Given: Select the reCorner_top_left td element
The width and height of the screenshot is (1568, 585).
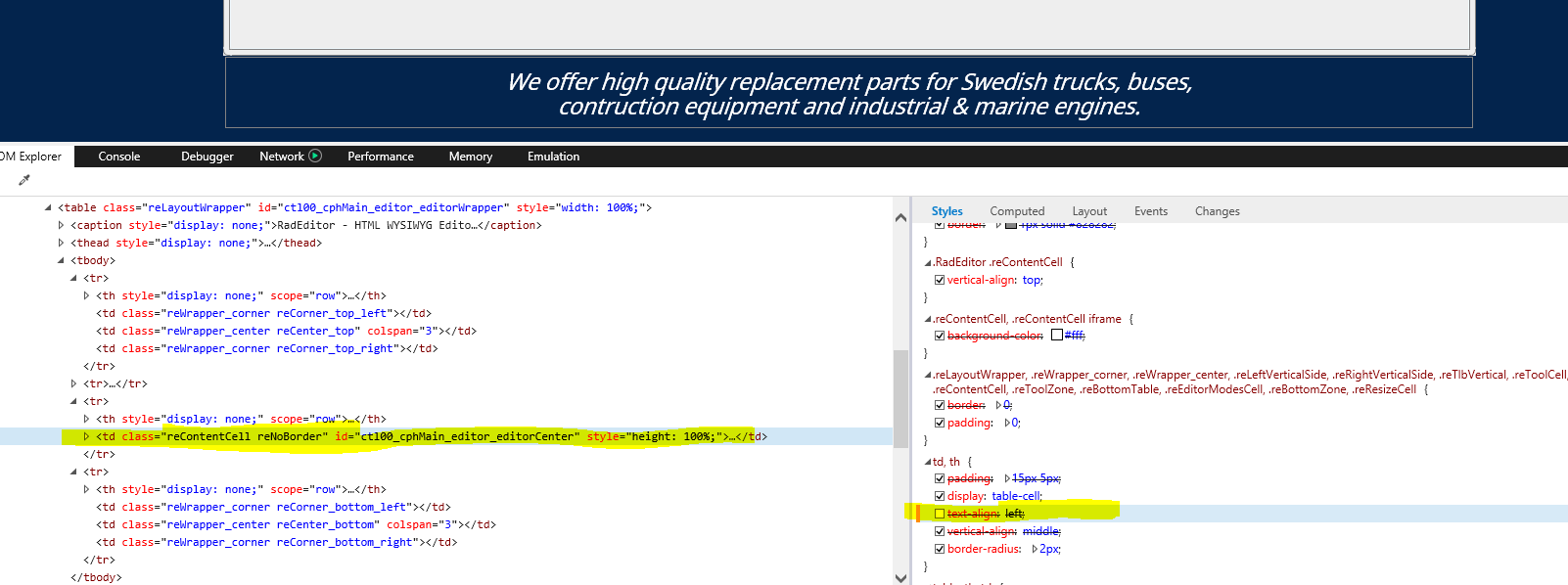Looking at the screenshot, I should pos(263,314).
